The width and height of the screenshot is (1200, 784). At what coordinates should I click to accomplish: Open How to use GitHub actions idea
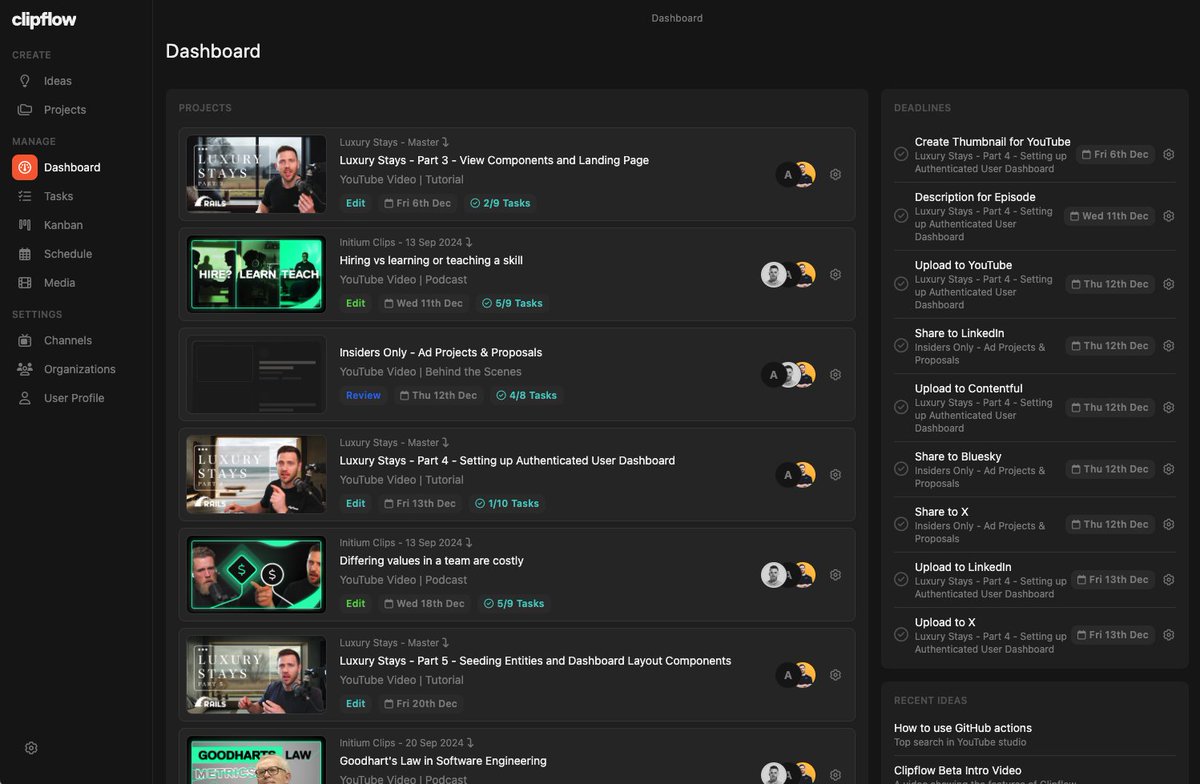tap(963, 728)
